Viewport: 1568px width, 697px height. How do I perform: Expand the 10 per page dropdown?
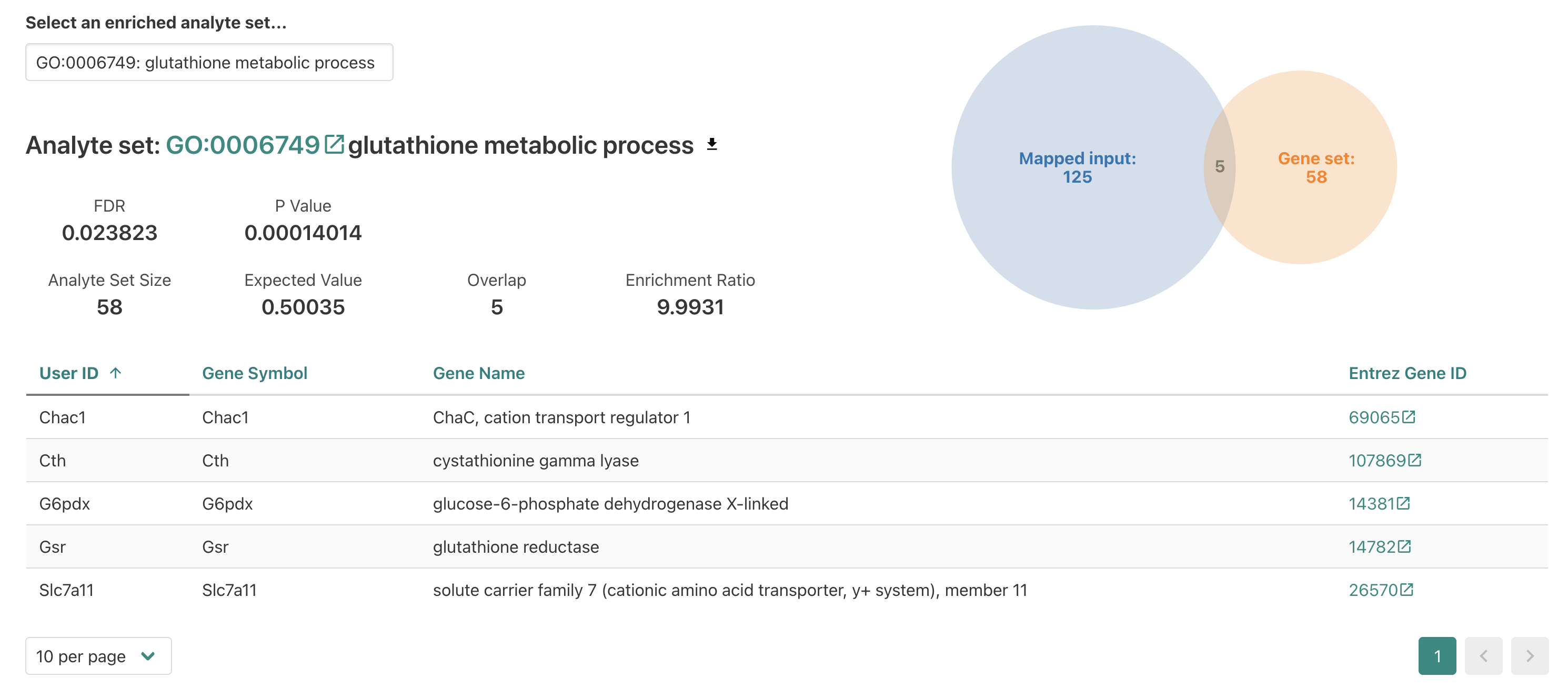(x=98, y=656)
